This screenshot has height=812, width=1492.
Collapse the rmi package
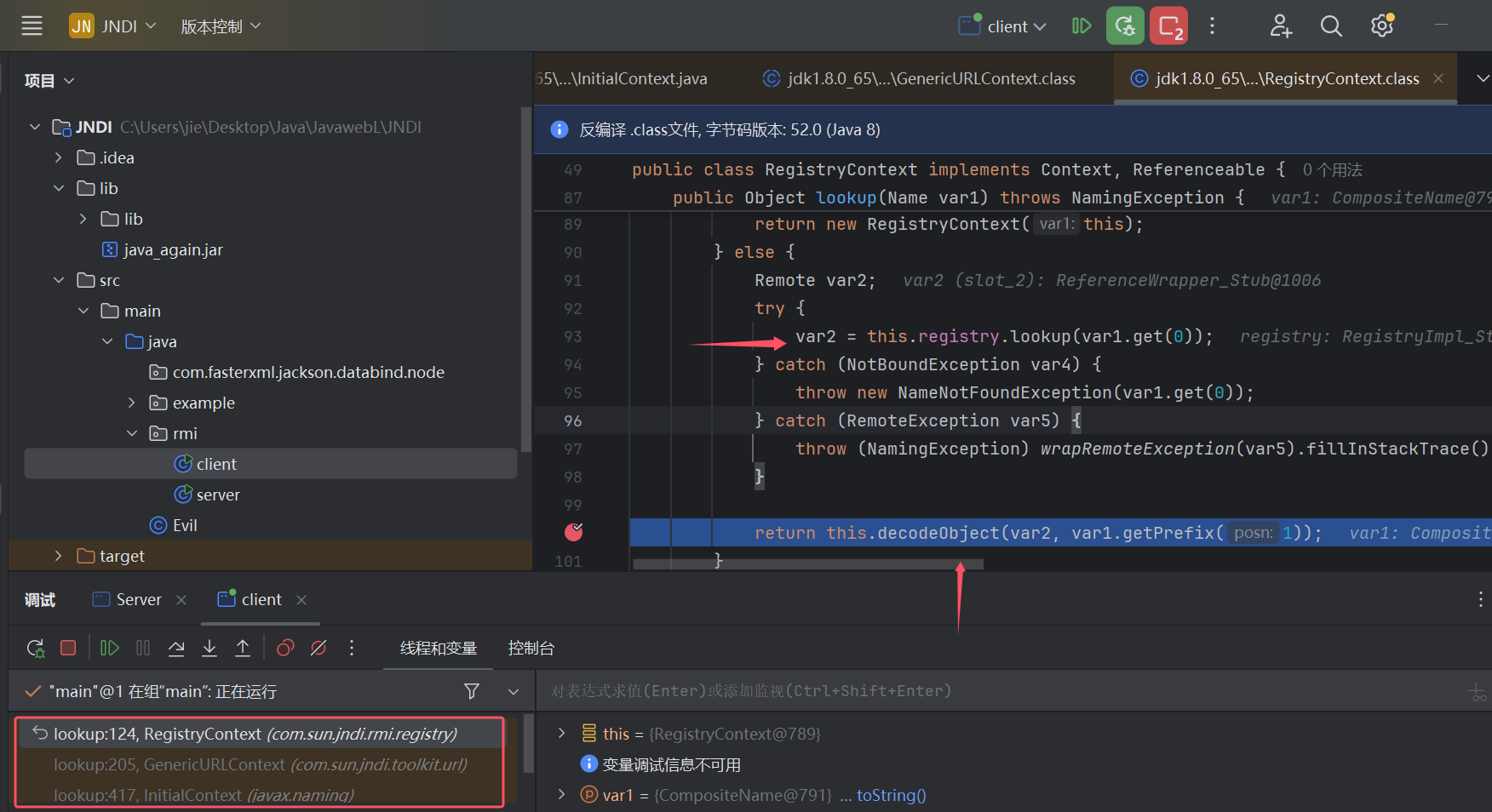pyautogui.click(x=132, y=433)
